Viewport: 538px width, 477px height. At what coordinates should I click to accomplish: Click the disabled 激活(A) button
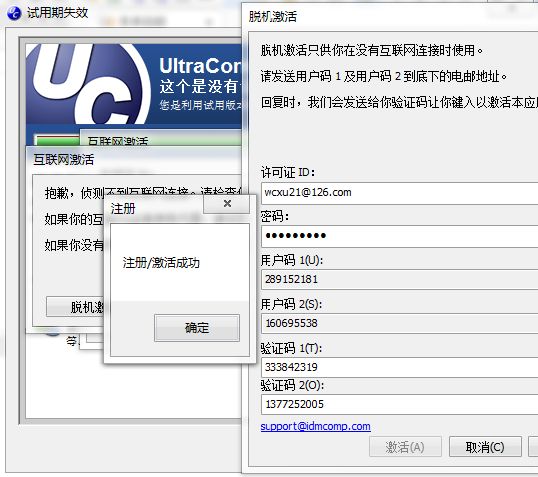(x=405, y=447)
